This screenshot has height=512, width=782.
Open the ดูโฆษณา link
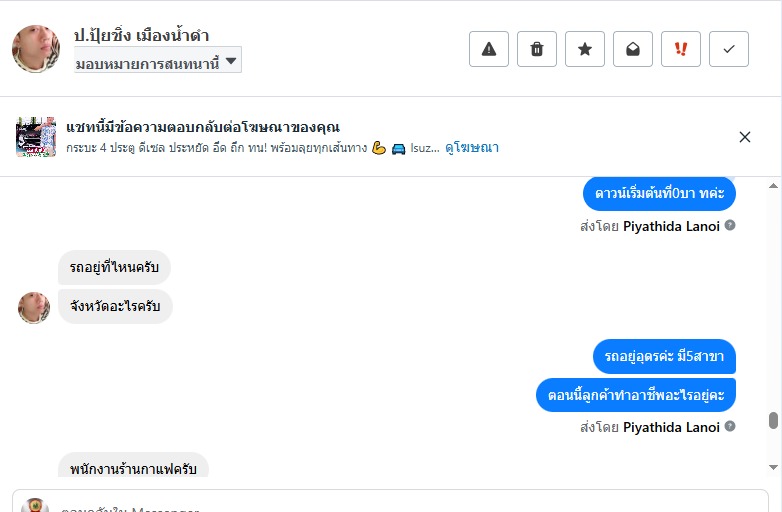point(472,148)
